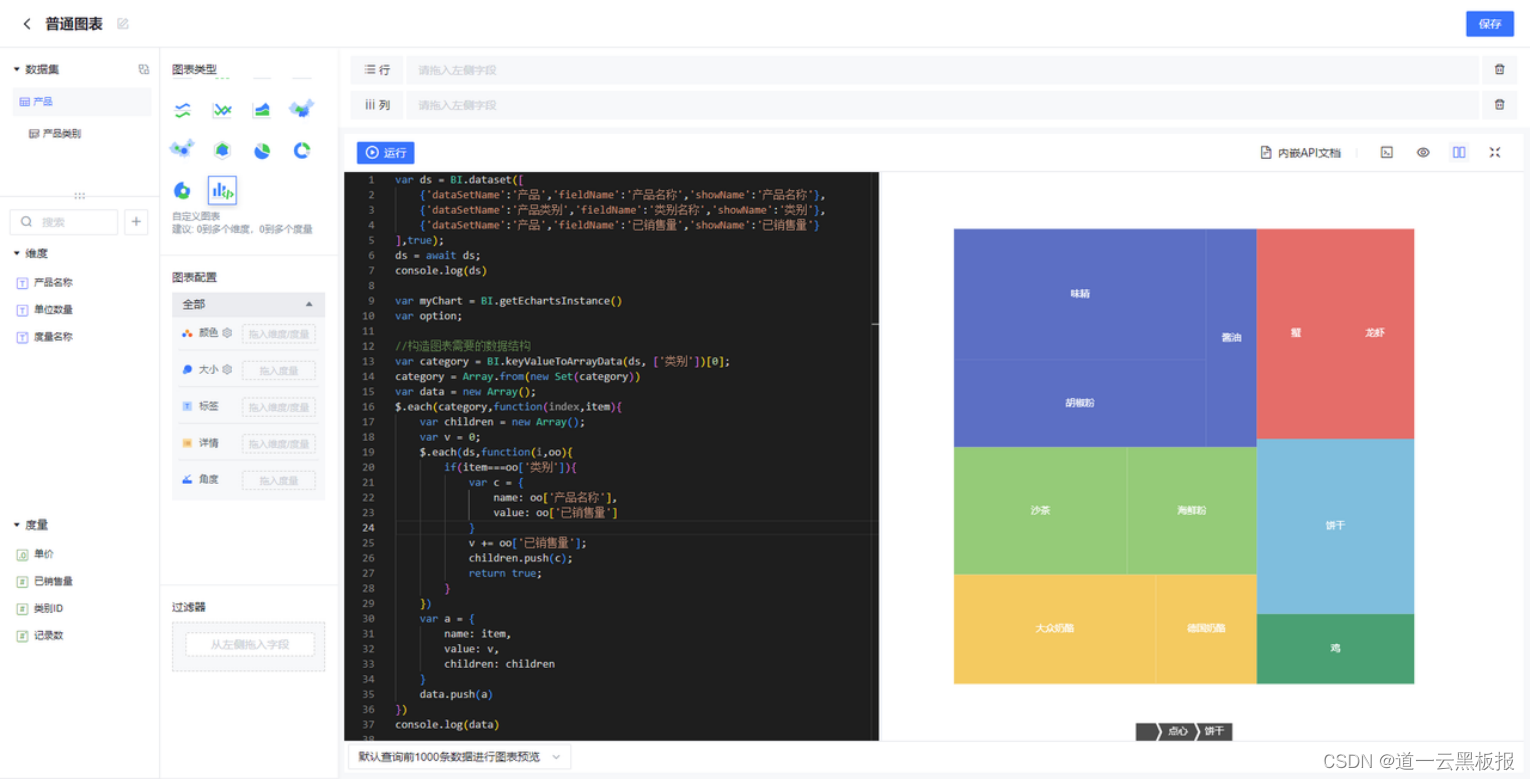Click the 鸡 treemap block
Screen dimensions: 1530x780
tap(1335, 648)
